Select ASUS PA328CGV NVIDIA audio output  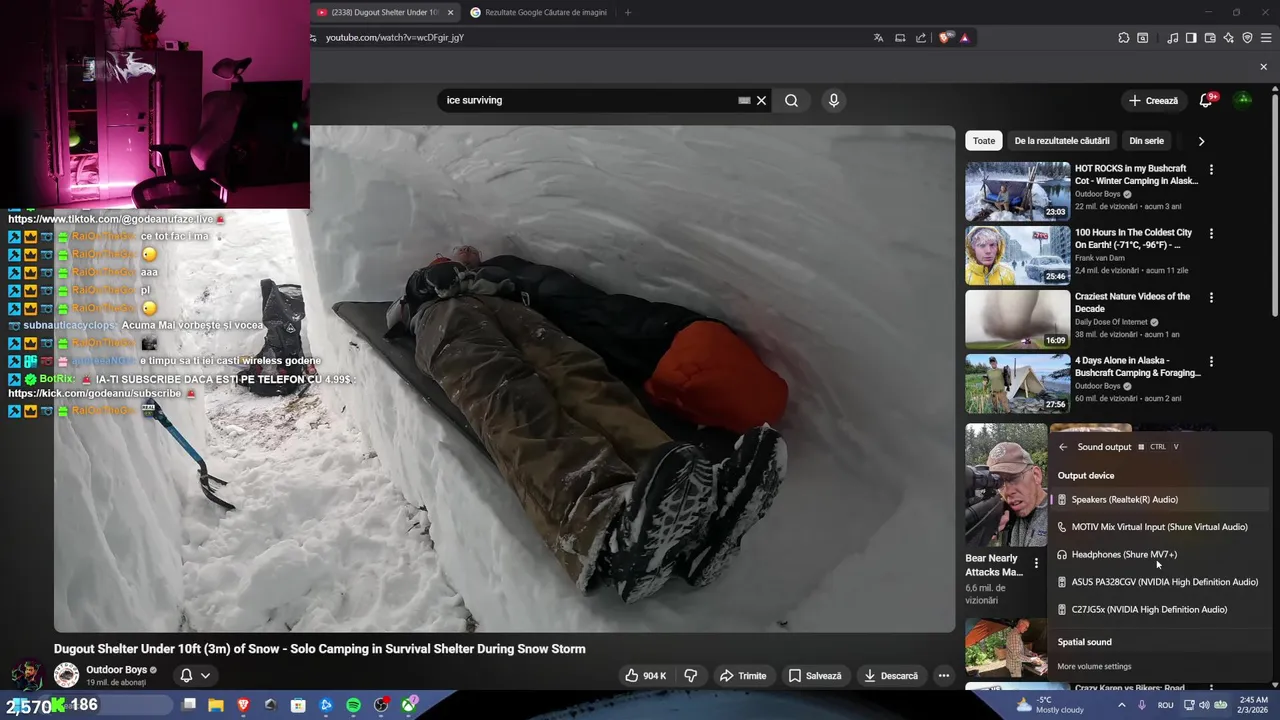[1160, 582]
